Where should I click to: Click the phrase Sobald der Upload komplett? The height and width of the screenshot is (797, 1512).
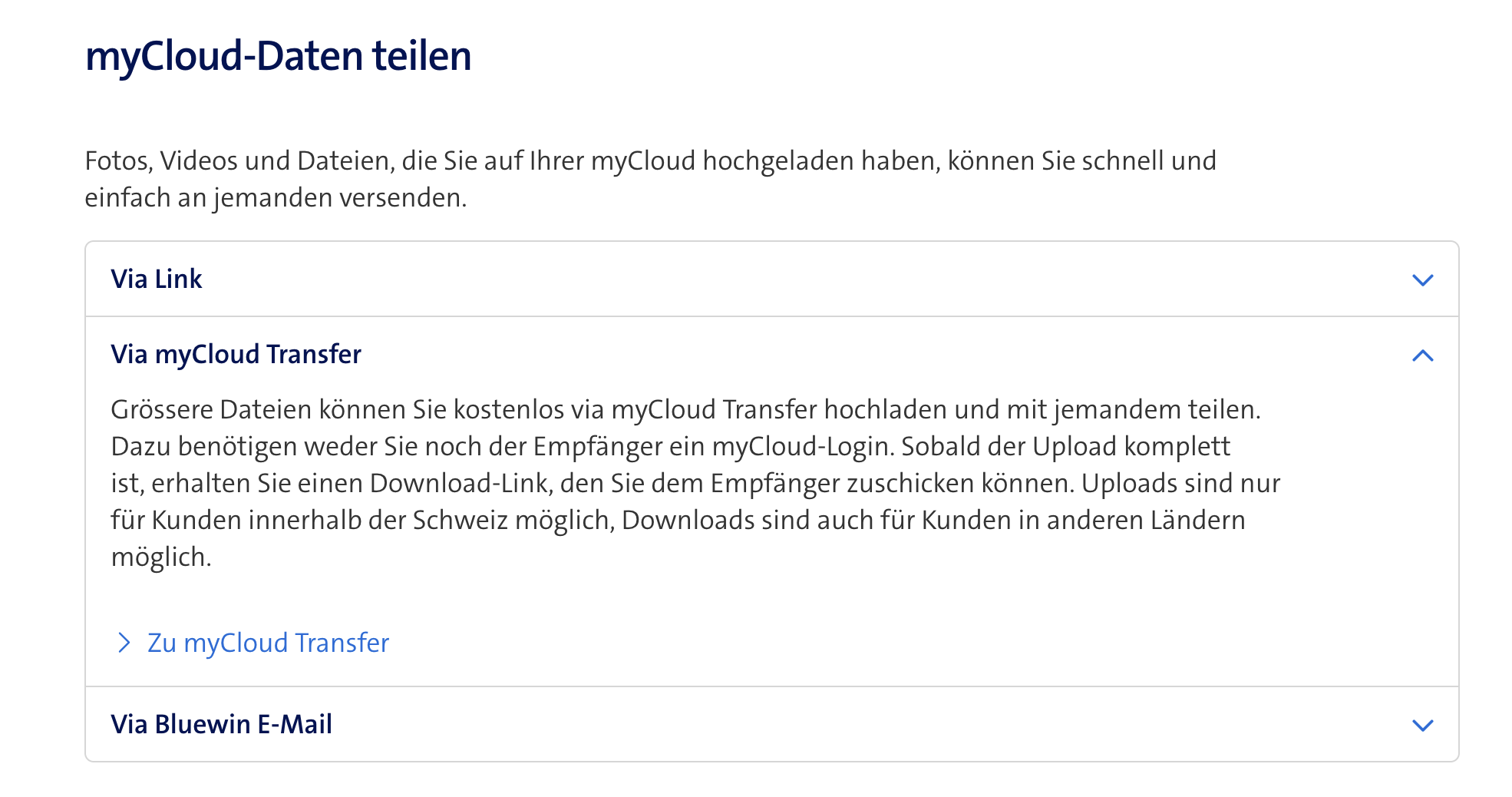[x=1065, y=446]
